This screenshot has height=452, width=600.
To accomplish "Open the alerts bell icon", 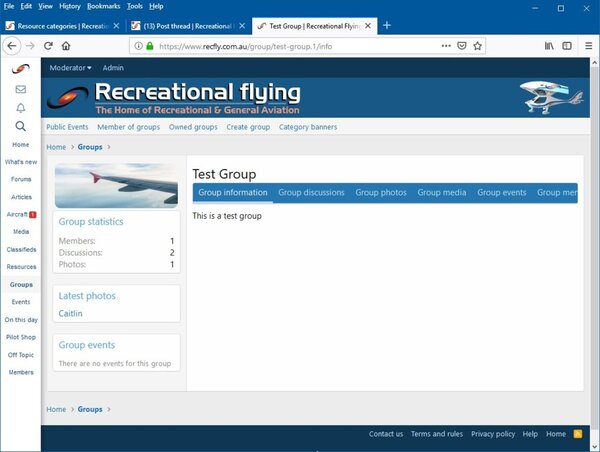I will click(x=20, y=108).
